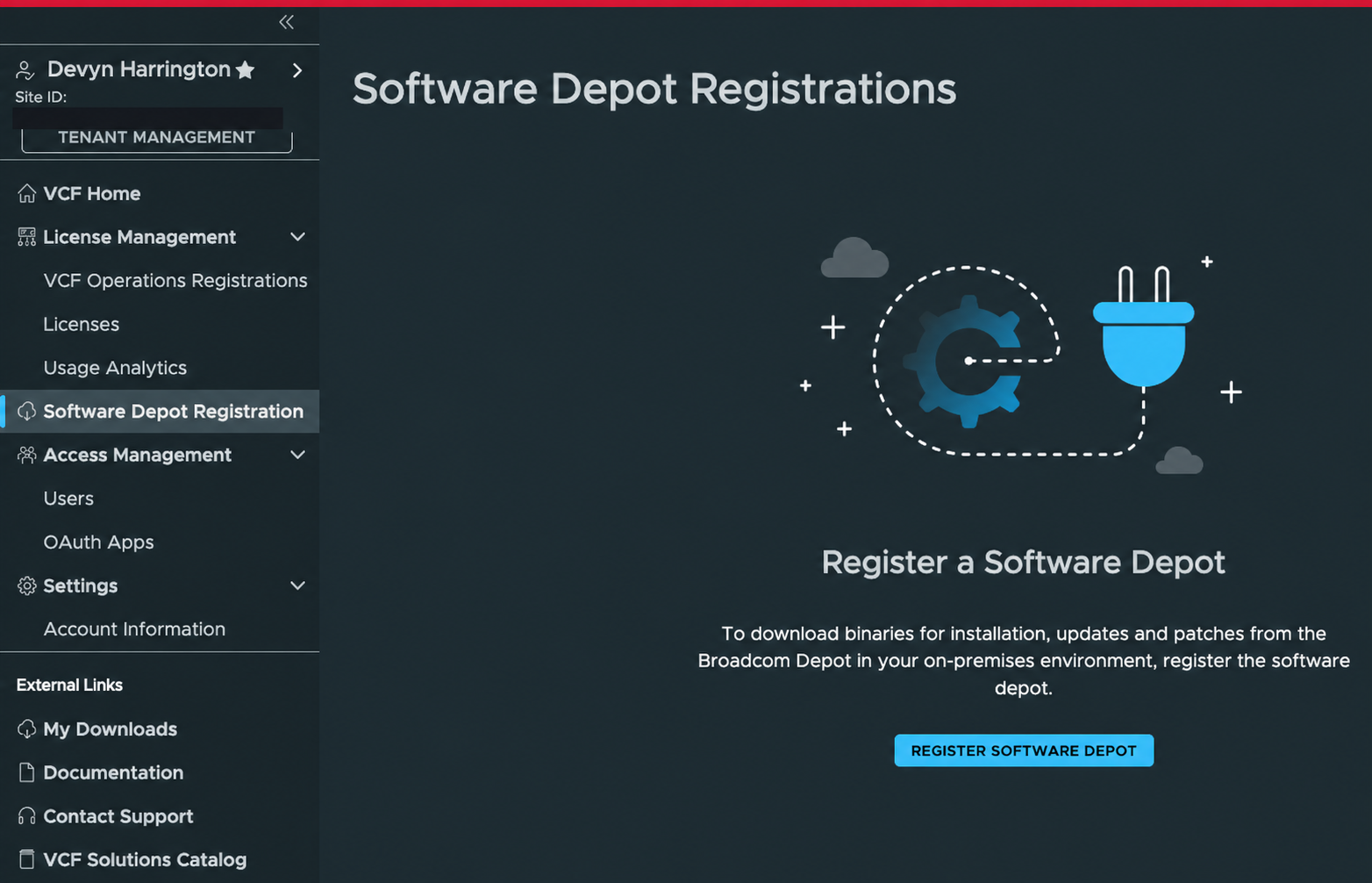Click the Devyn Harrington account name
Screen dimensions: 1372x883
139,69
